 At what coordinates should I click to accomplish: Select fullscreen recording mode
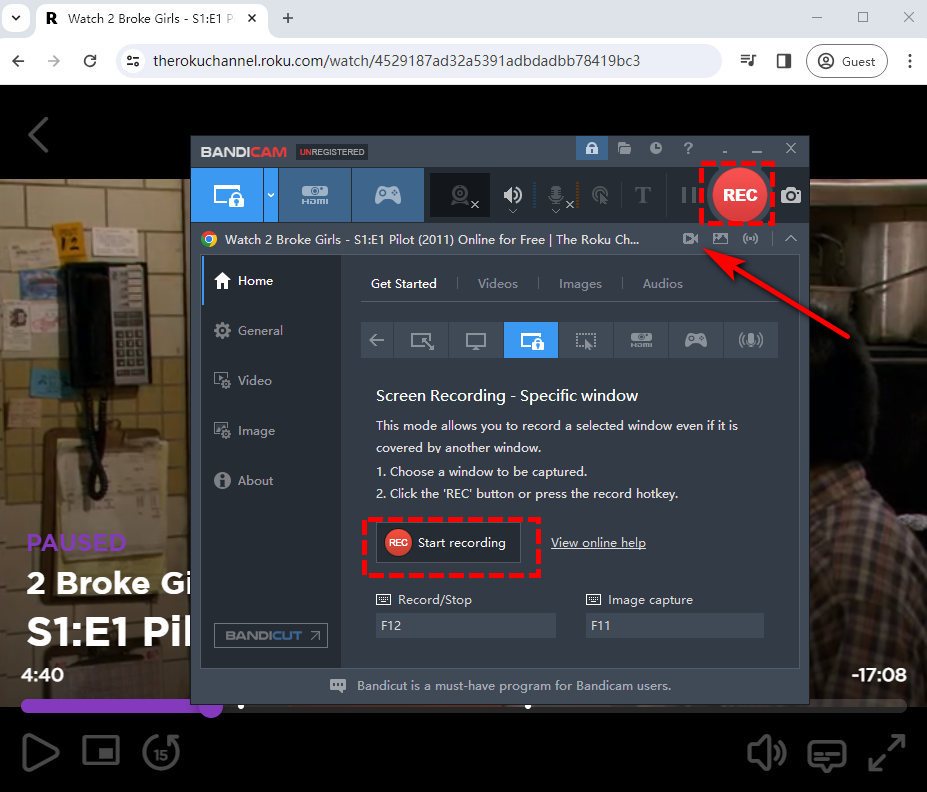point(476,340)
